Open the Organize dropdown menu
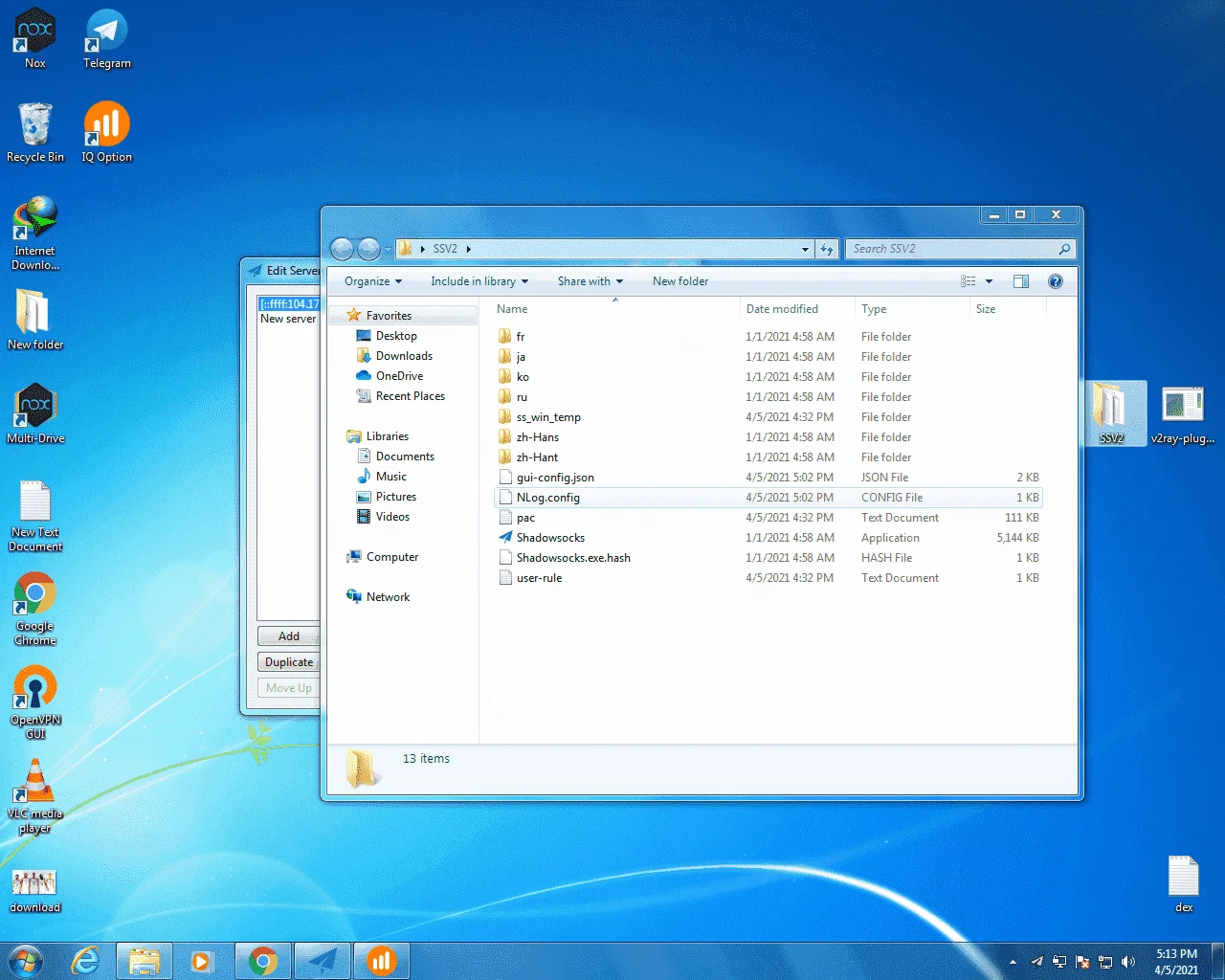The height and width of the screenshot is (980, 1225). pyautogui.click(x=373, y=281)
